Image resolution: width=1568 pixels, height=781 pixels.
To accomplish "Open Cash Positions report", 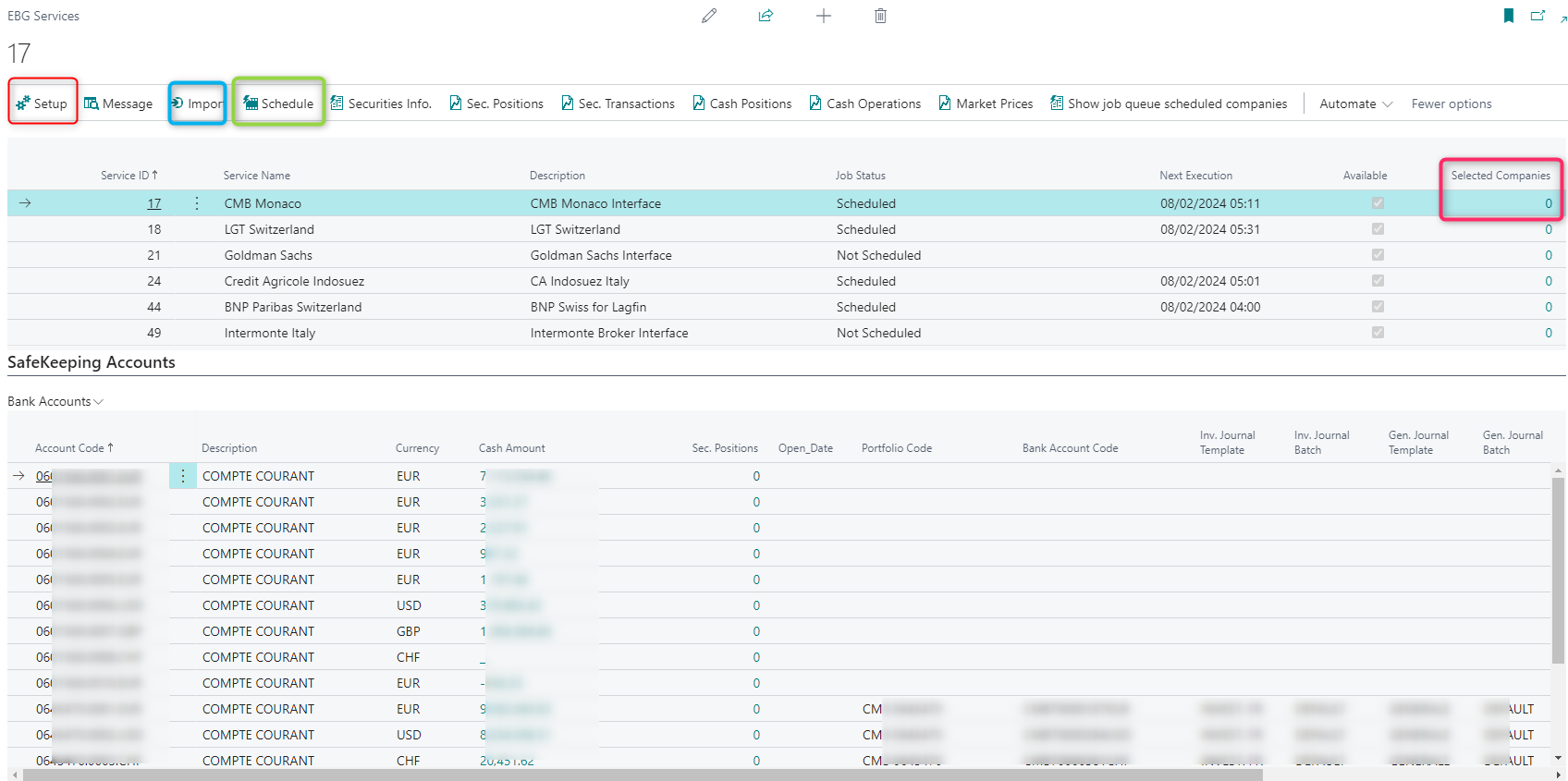I will [742, 104].
